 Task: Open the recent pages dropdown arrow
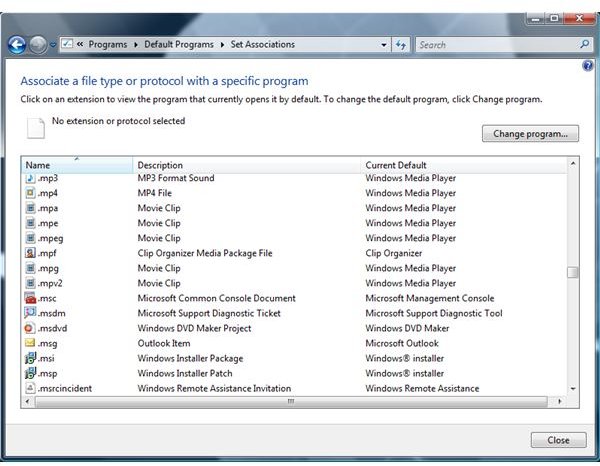[x=53, y=45]
